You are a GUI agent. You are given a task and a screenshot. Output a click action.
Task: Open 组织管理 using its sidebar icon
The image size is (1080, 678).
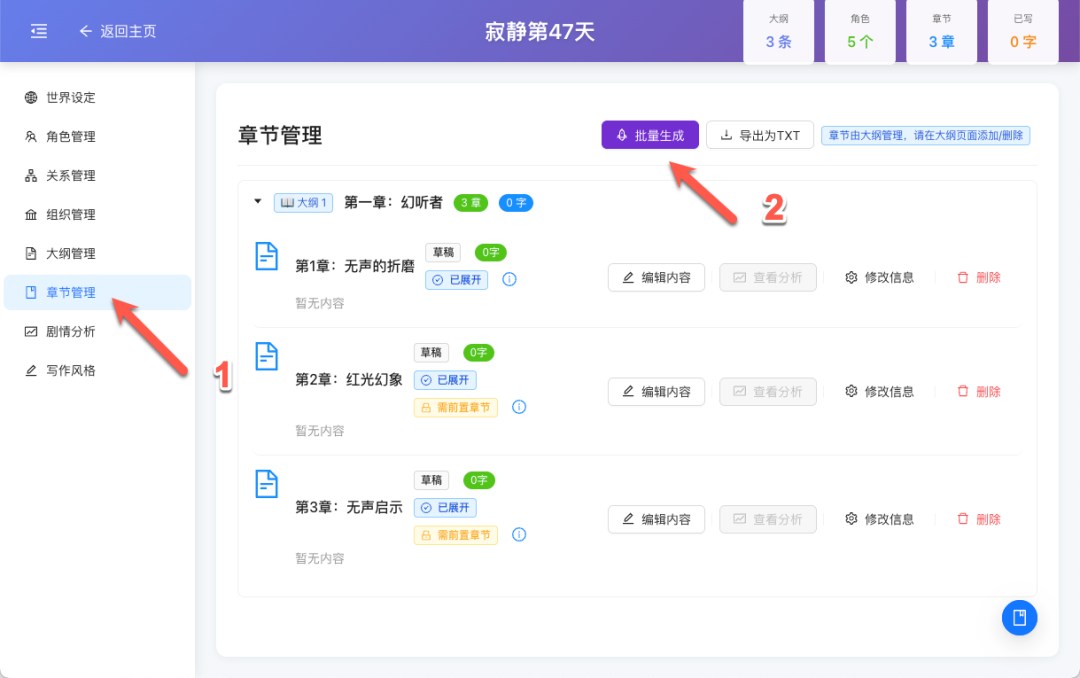28,214
